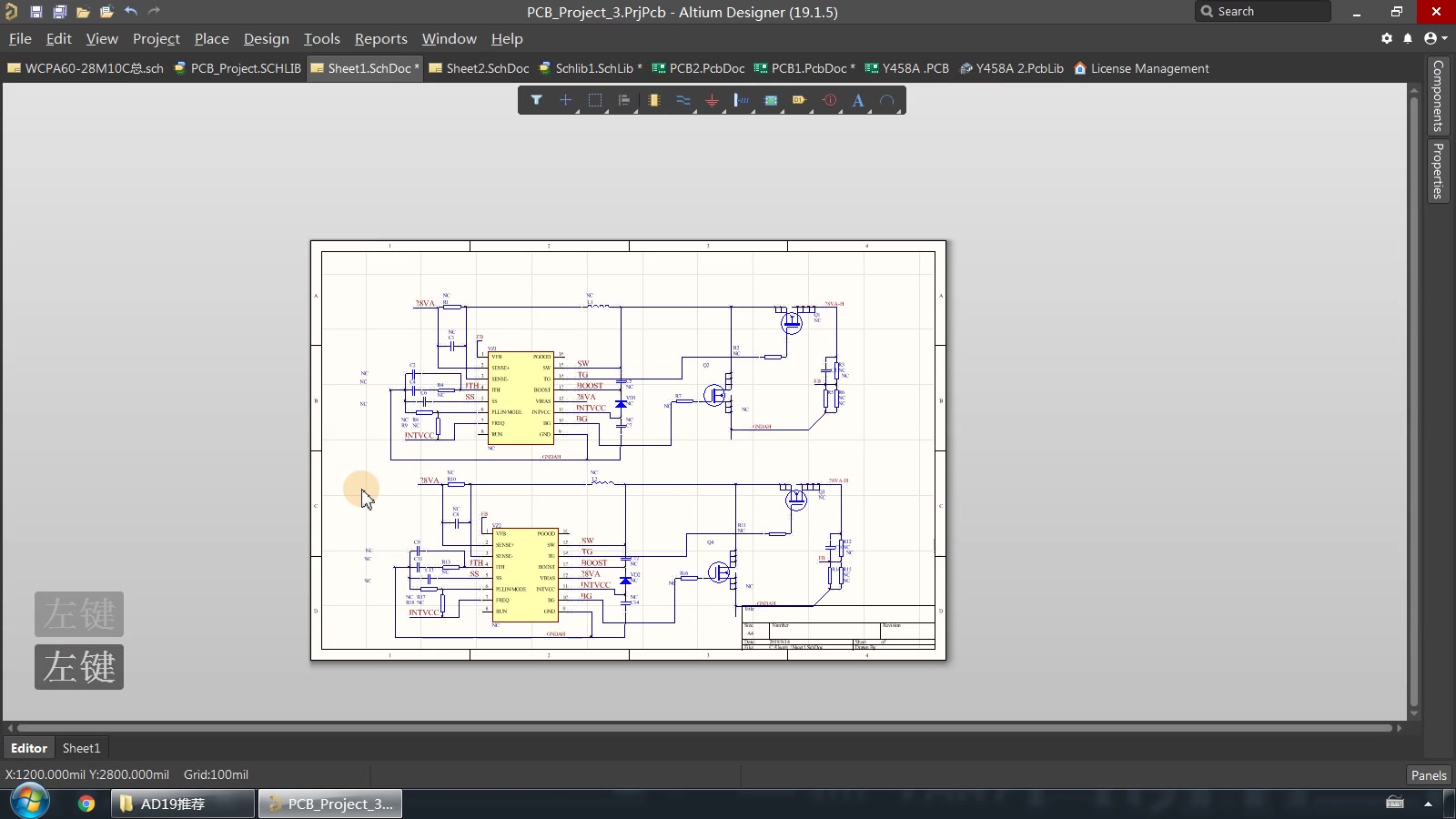
Task: Click the Panels button
Action: coord(1429,775)
